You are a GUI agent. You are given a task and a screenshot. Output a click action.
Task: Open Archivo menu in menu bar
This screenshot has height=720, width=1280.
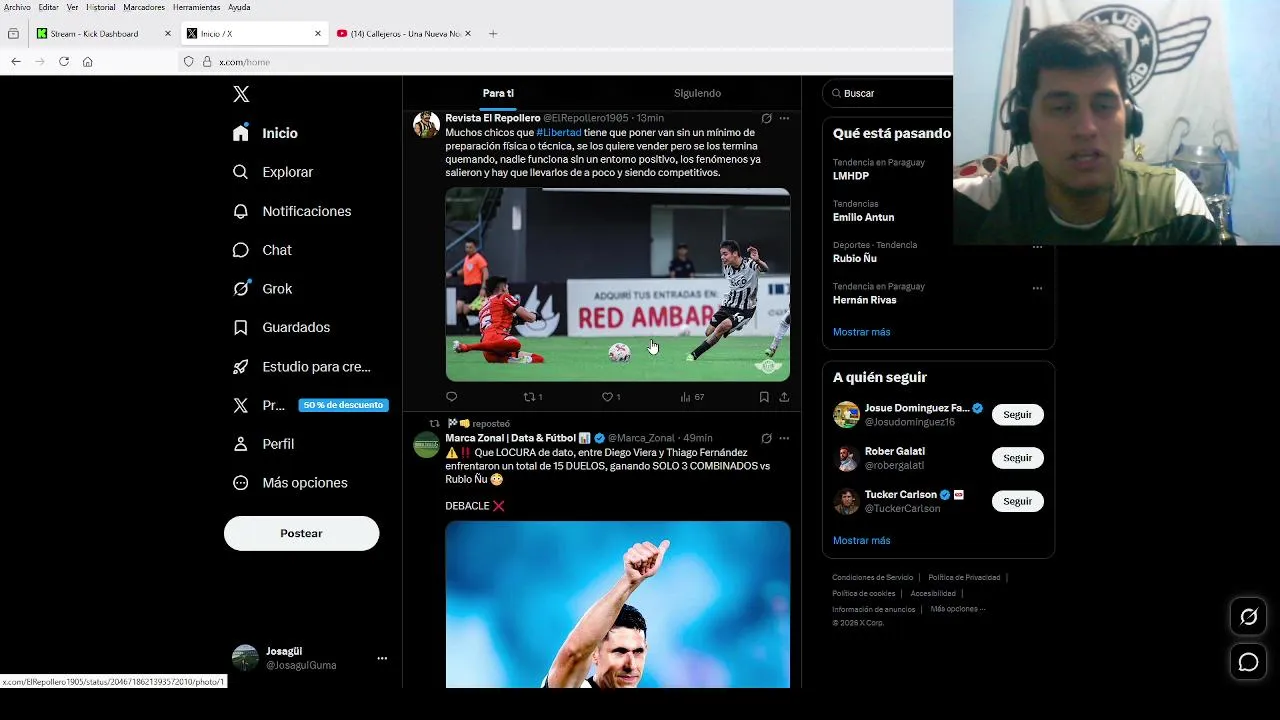[x=17, y=7]
